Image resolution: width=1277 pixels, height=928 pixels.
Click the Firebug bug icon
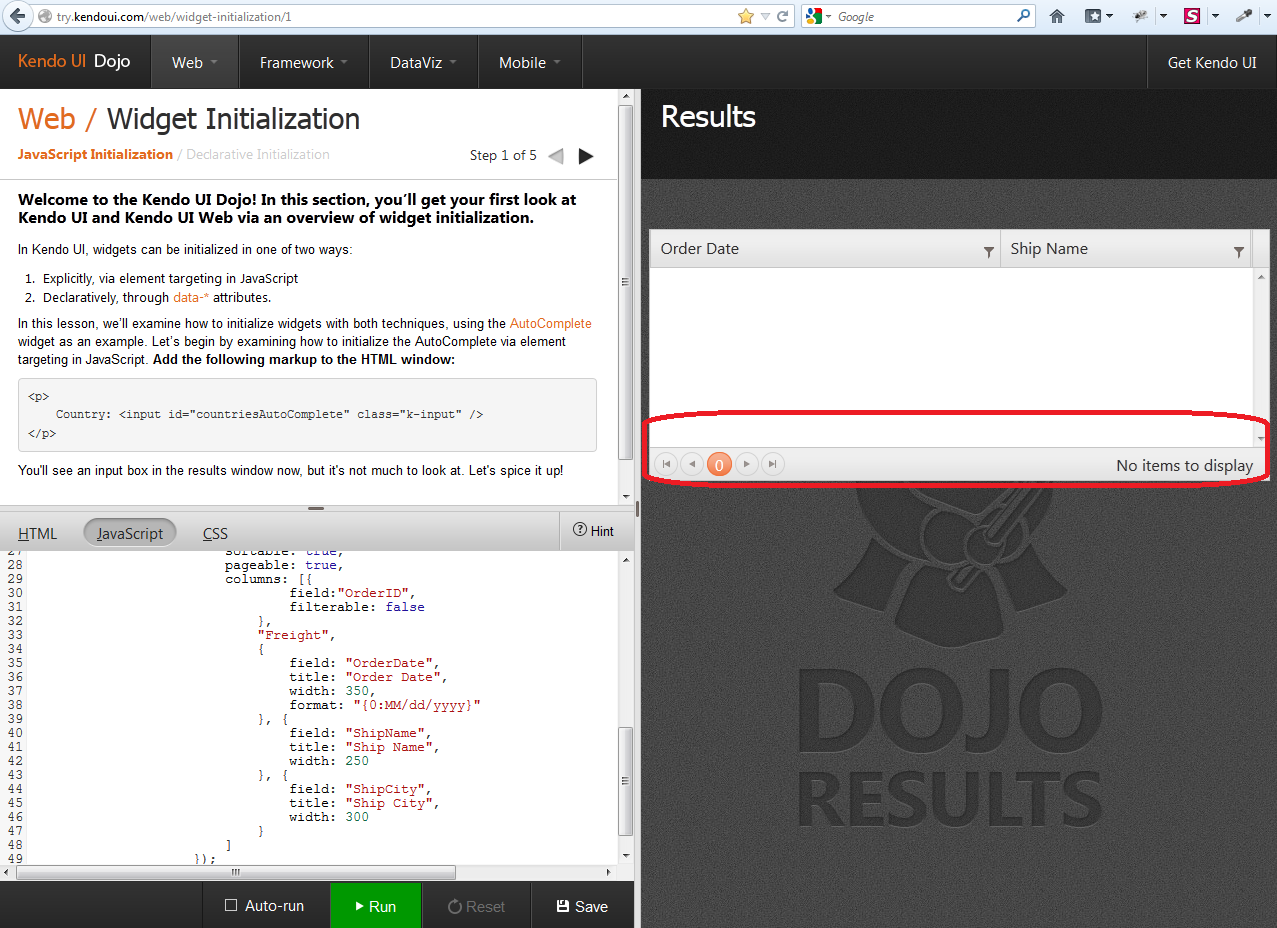click(x=1140, y=16)
